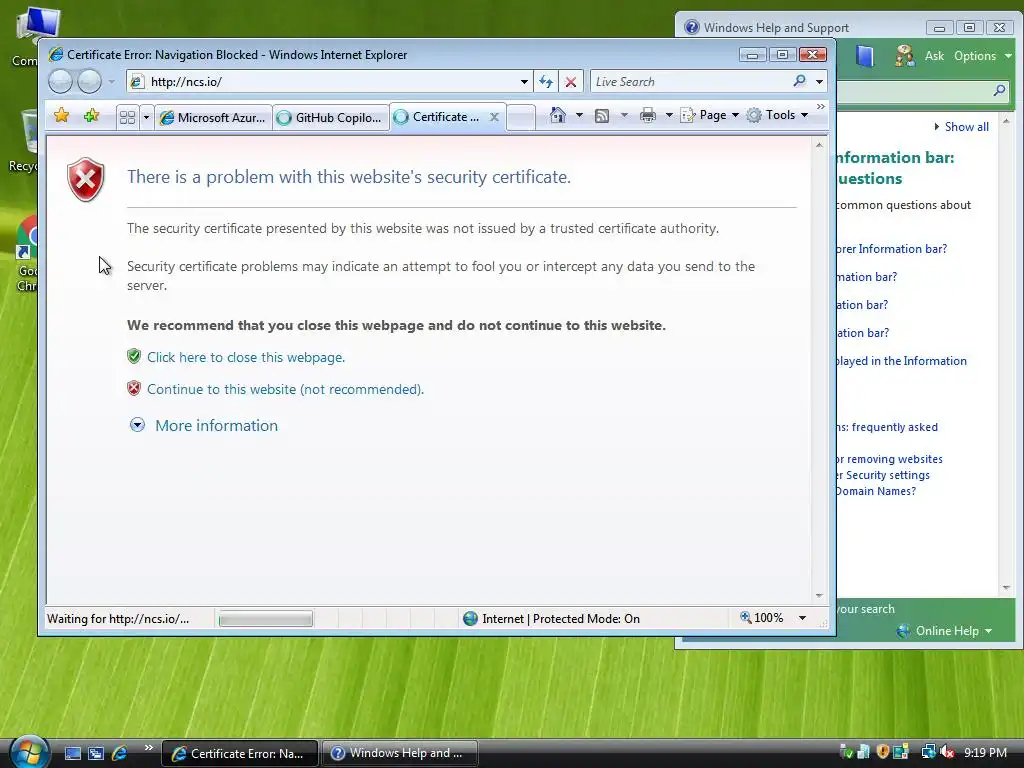
Task: Click the 9:19 PM clock
Action: click(985, 752)
